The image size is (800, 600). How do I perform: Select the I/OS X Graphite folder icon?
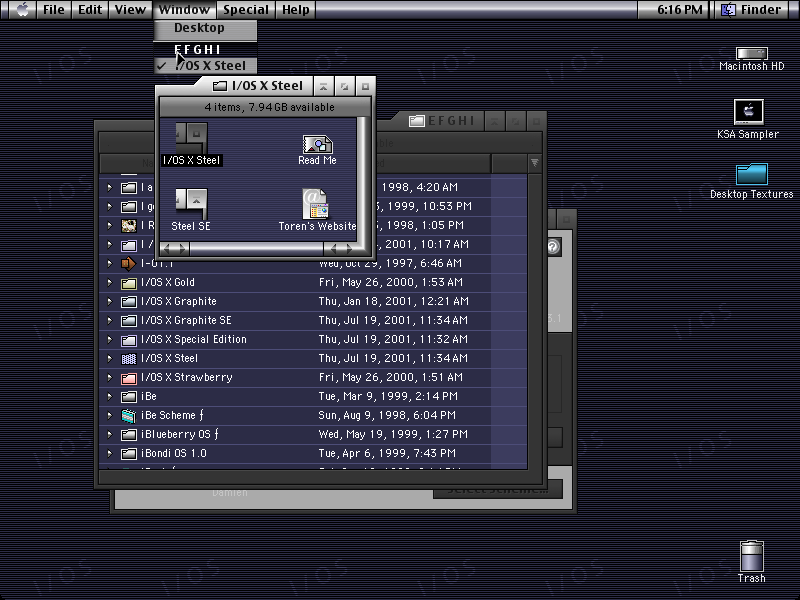[129, 302]
